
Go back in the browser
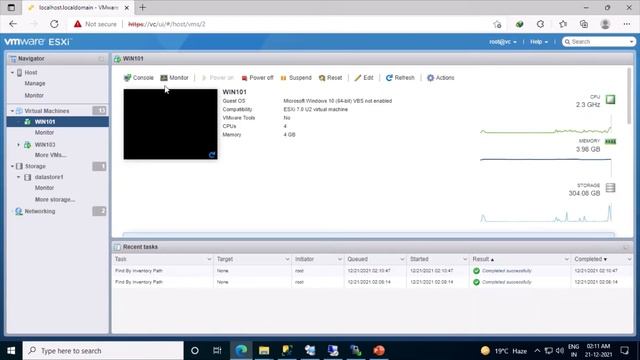point(13,24)
